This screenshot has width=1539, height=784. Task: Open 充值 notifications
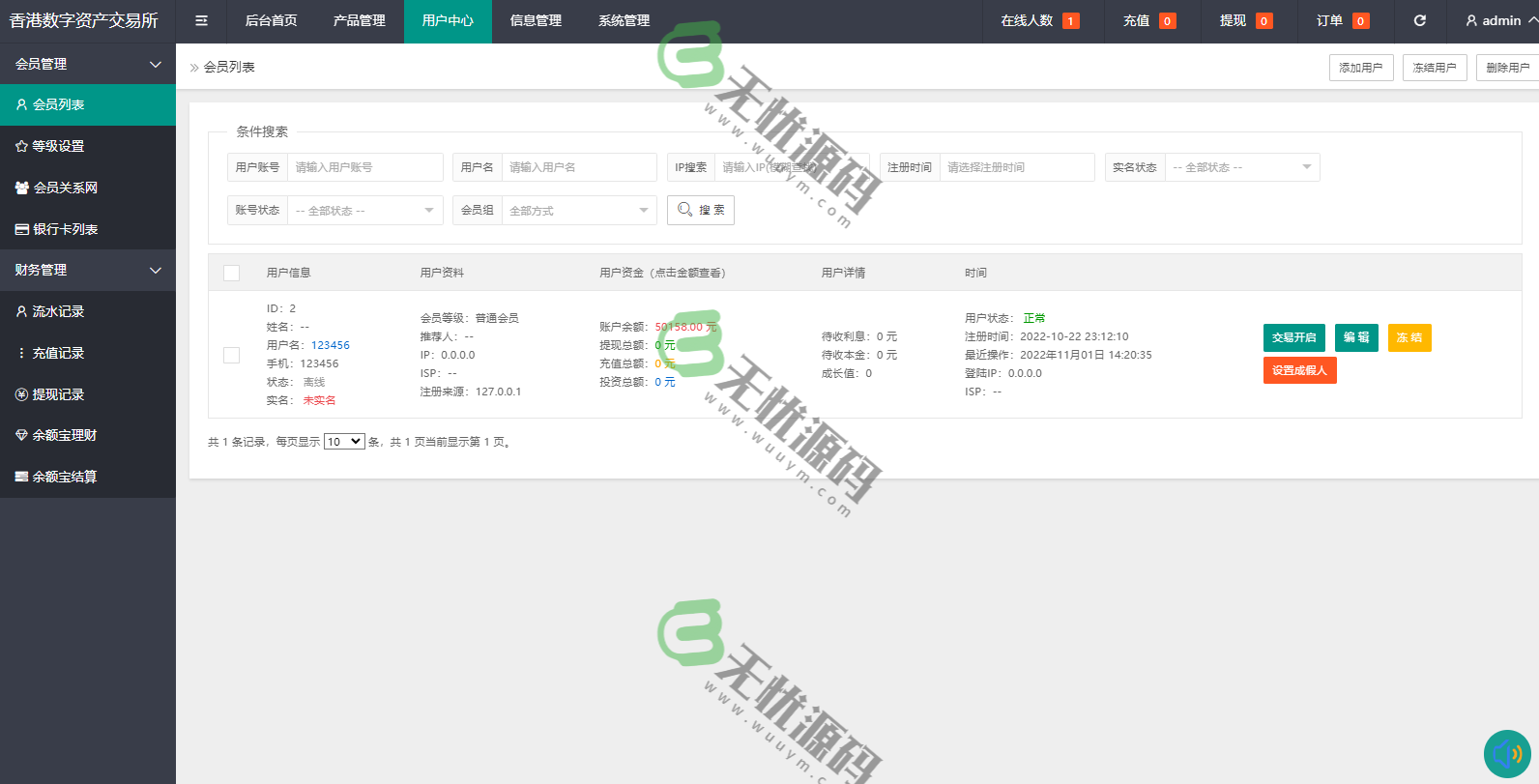[1149, 20]
